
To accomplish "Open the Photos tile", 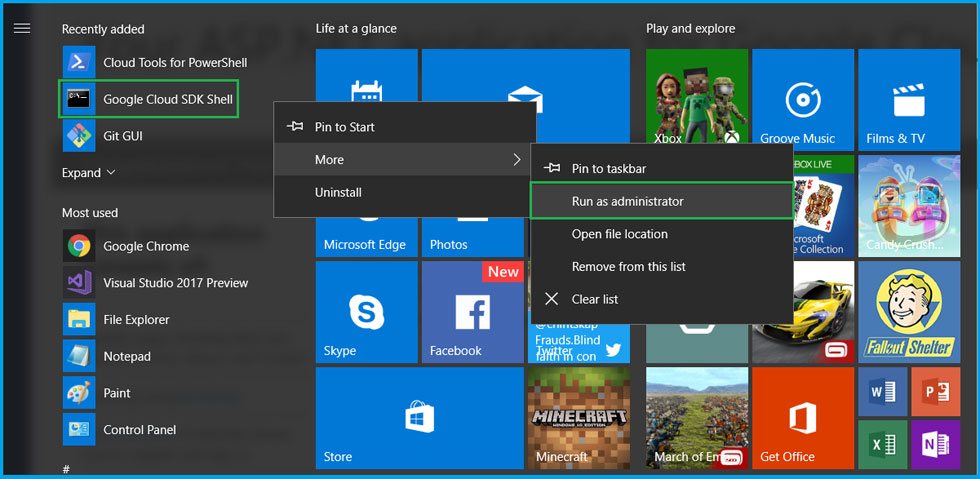I will pos(472,238).
